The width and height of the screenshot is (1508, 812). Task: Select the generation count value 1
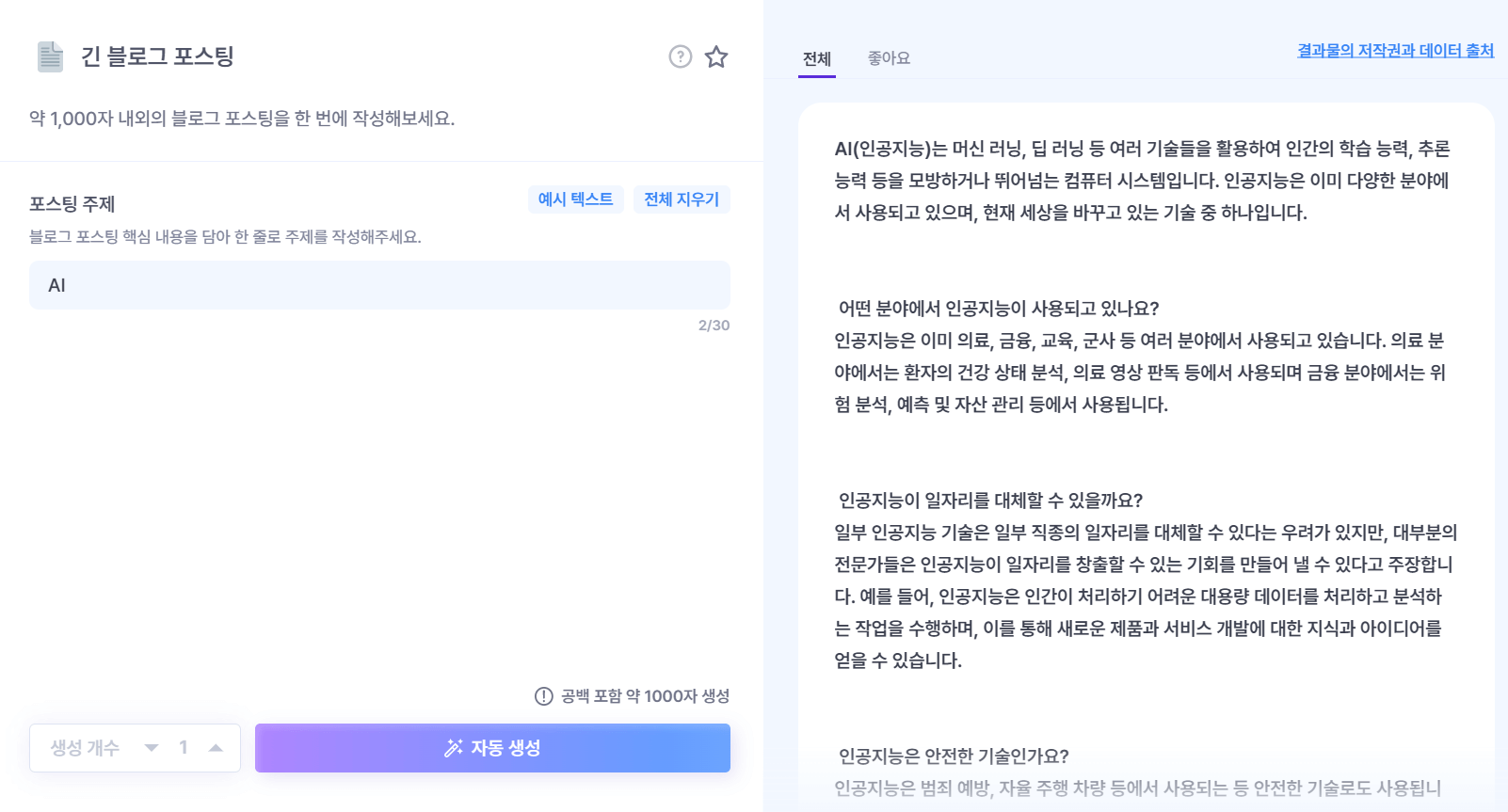(x=184, y=747)
